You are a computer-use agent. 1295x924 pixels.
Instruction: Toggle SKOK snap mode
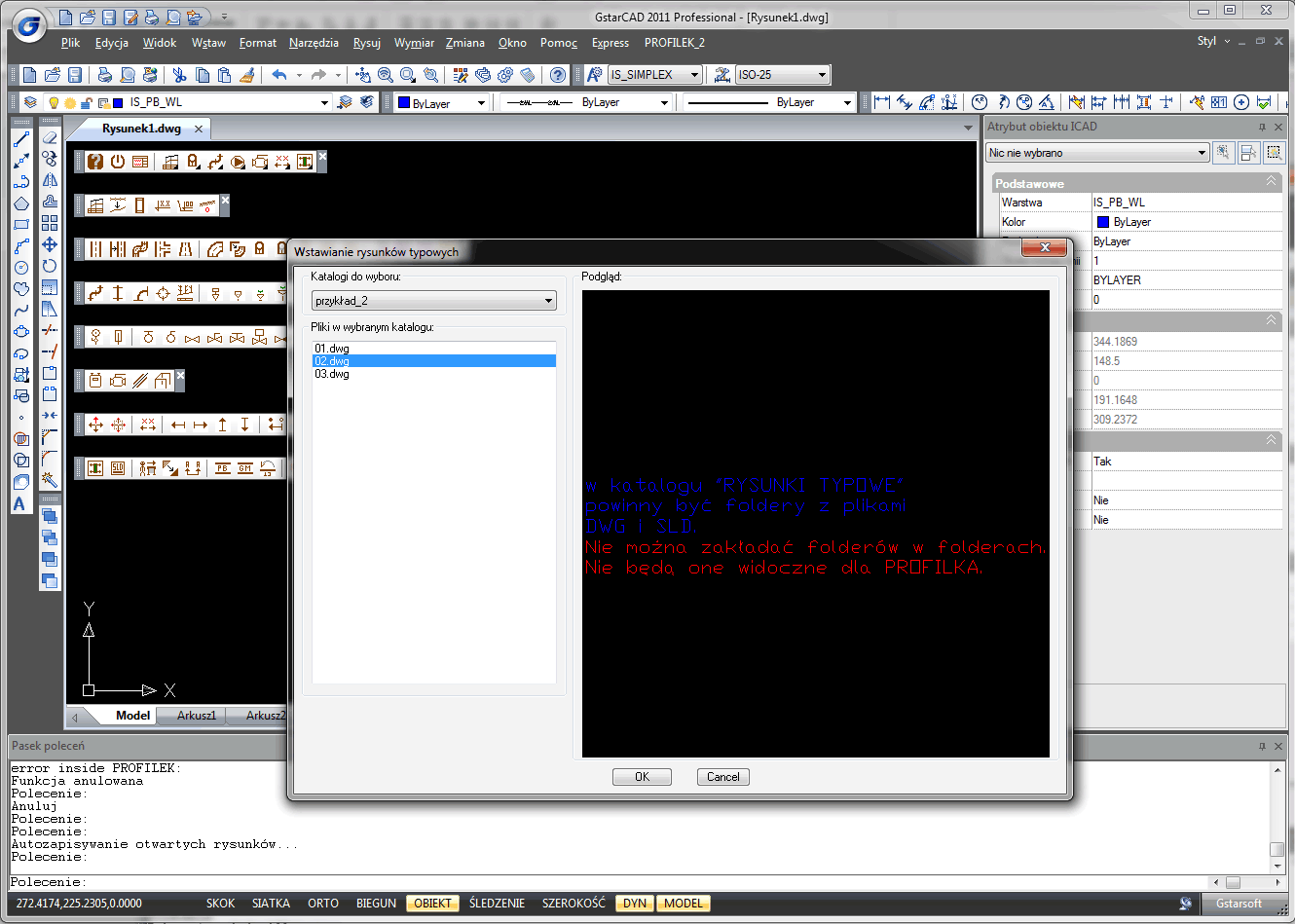pyautogui.click(x=221, y=904)
